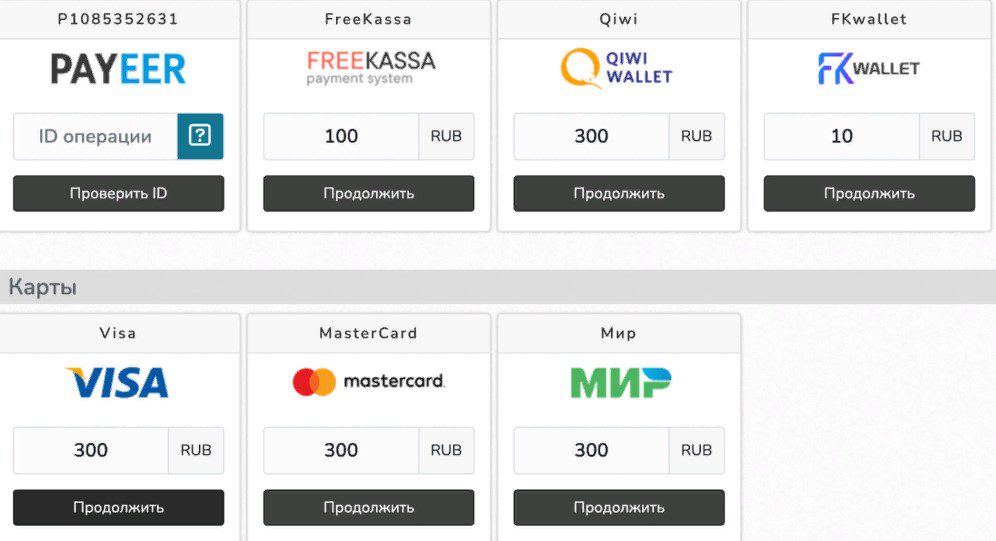Click the FK Wallet logo
The height and width of the screenshot is (541, 996).
pos(868,68)
